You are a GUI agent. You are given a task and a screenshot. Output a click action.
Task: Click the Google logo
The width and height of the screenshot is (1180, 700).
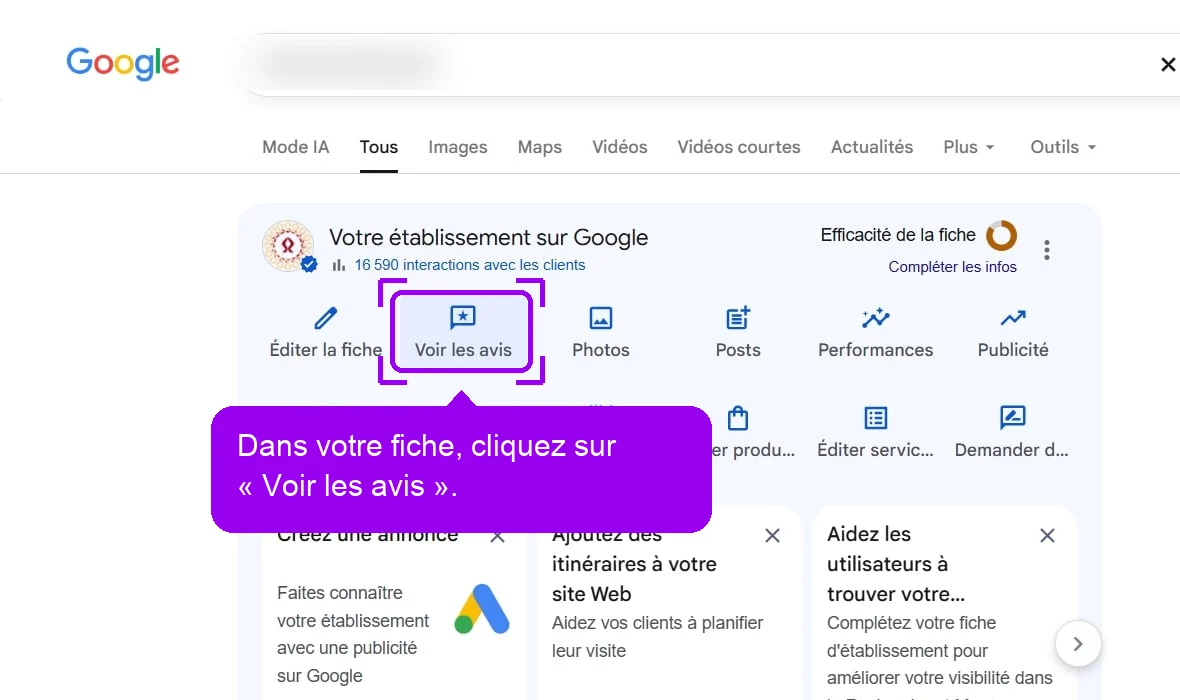click(x=123, y=63)
